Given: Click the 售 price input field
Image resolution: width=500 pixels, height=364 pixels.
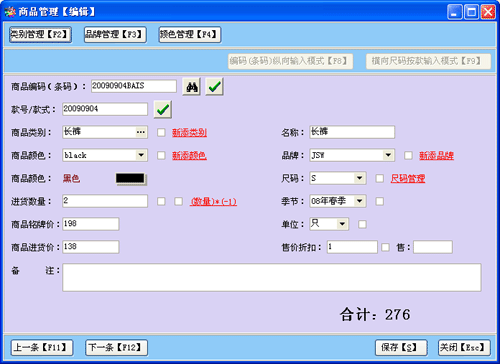Looking at the screenshot, I should (433, 247).
